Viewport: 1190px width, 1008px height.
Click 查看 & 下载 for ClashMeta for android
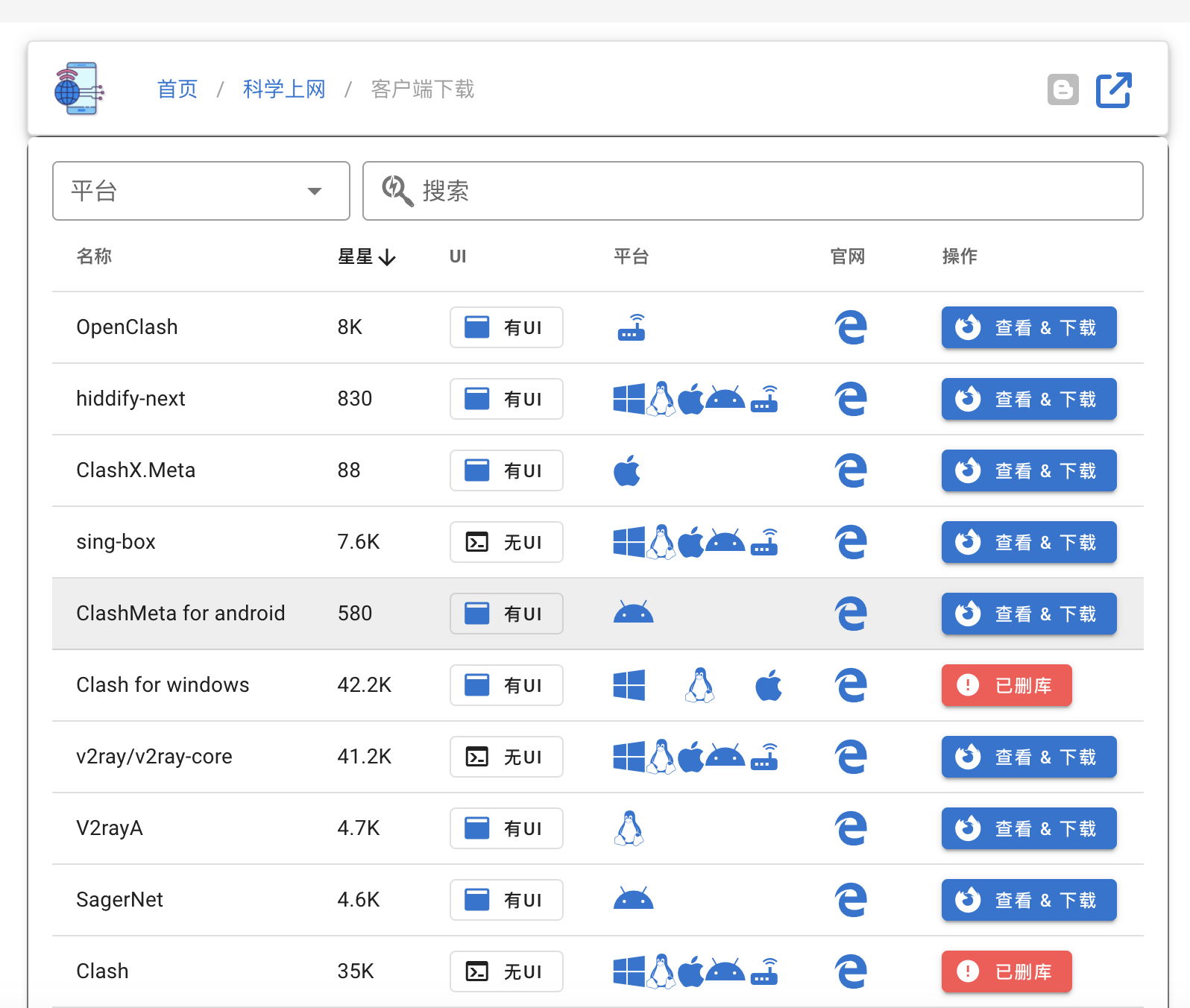coord(1029,614)
